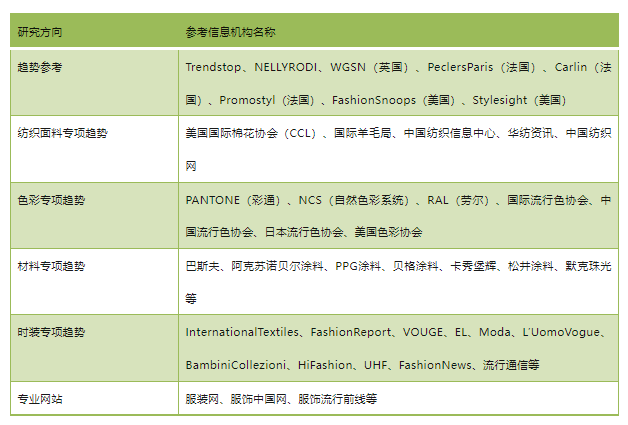Click the cell starting with PANTONE（彩通）
628x425 pixels.
399,216
